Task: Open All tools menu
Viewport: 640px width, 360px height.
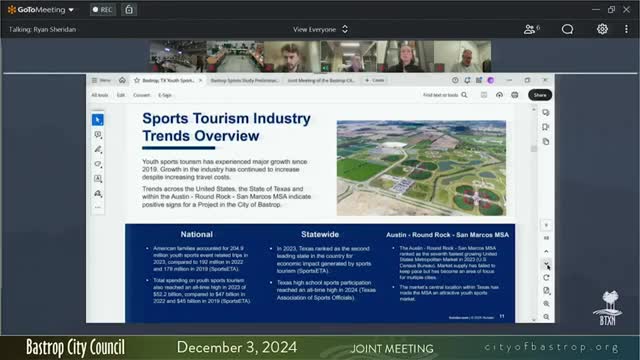Action: point(100,95)
